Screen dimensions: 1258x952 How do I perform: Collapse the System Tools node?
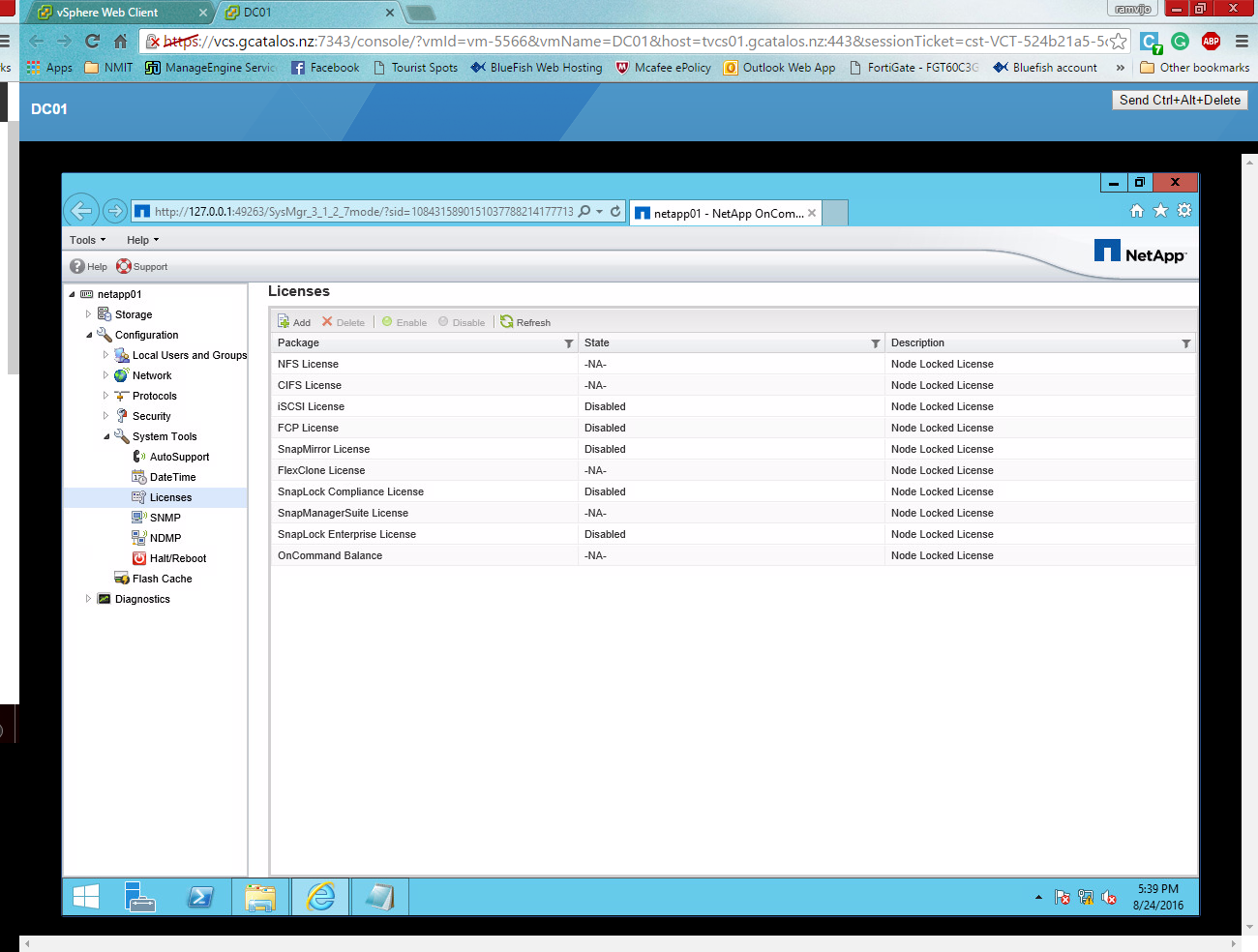coord(106,436)
